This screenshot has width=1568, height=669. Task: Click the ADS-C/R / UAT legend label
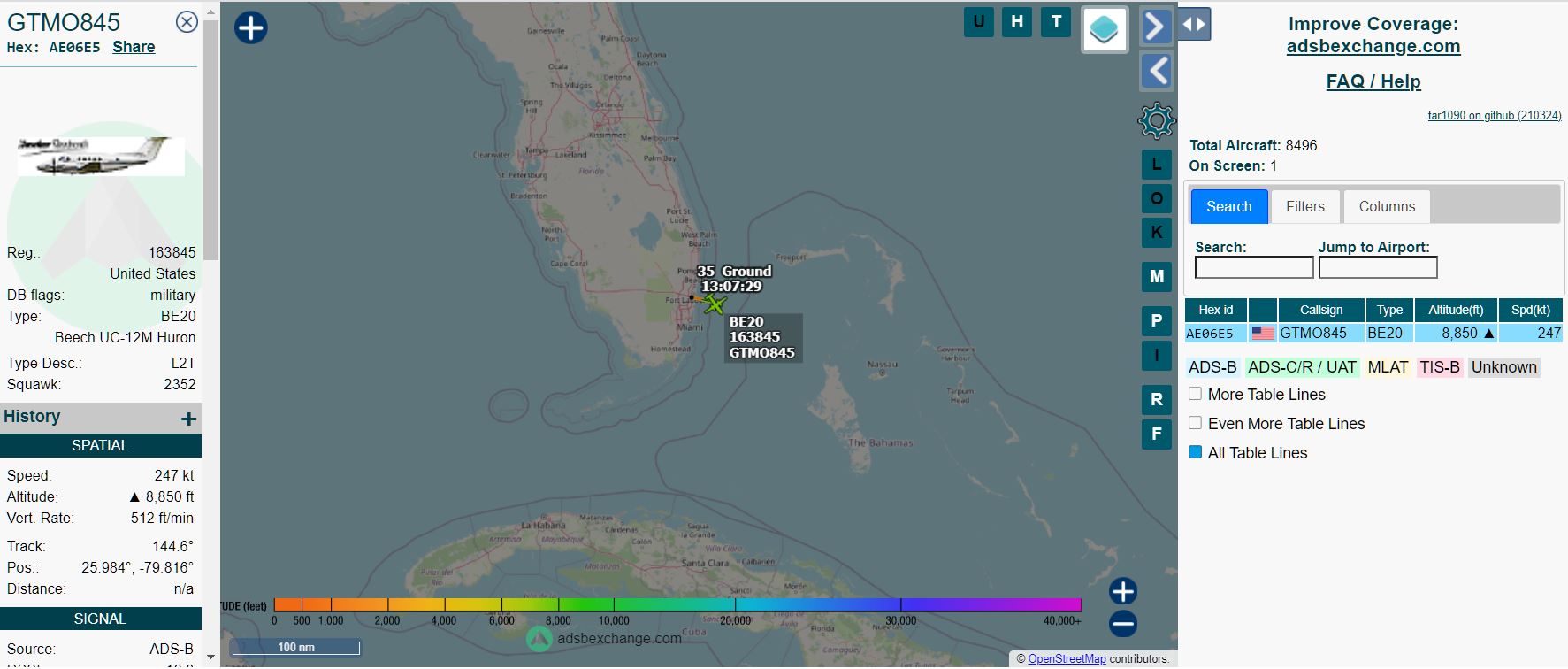[1302, 367]
